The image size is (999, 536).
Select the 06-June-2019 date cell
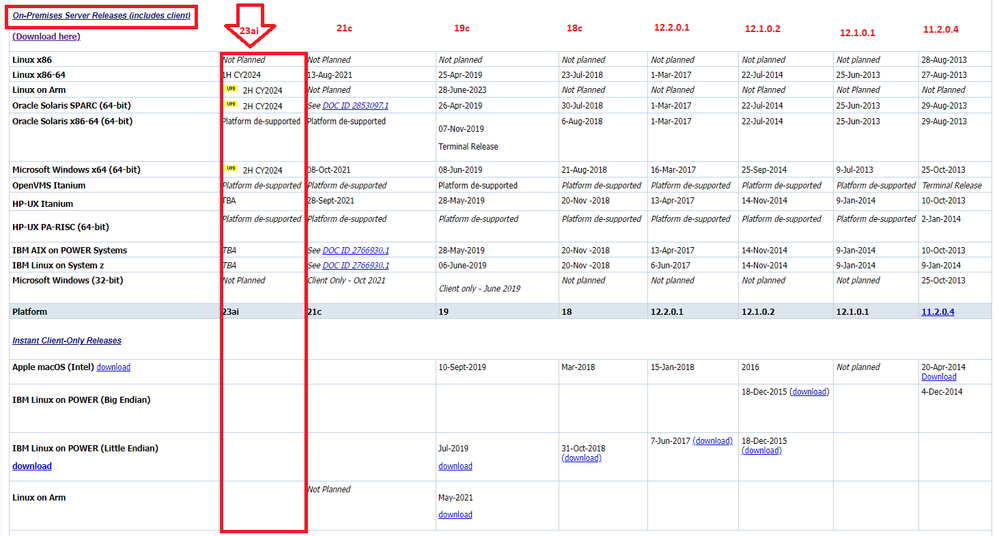coord(463,265)
